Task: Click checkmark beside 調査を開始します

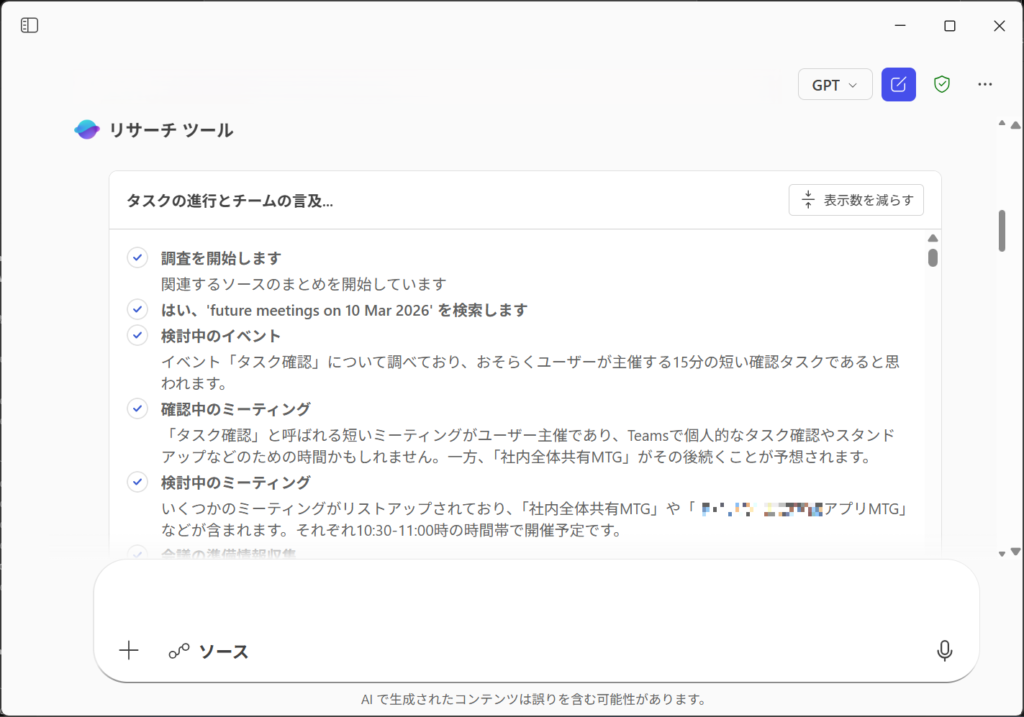Action: 138,258
